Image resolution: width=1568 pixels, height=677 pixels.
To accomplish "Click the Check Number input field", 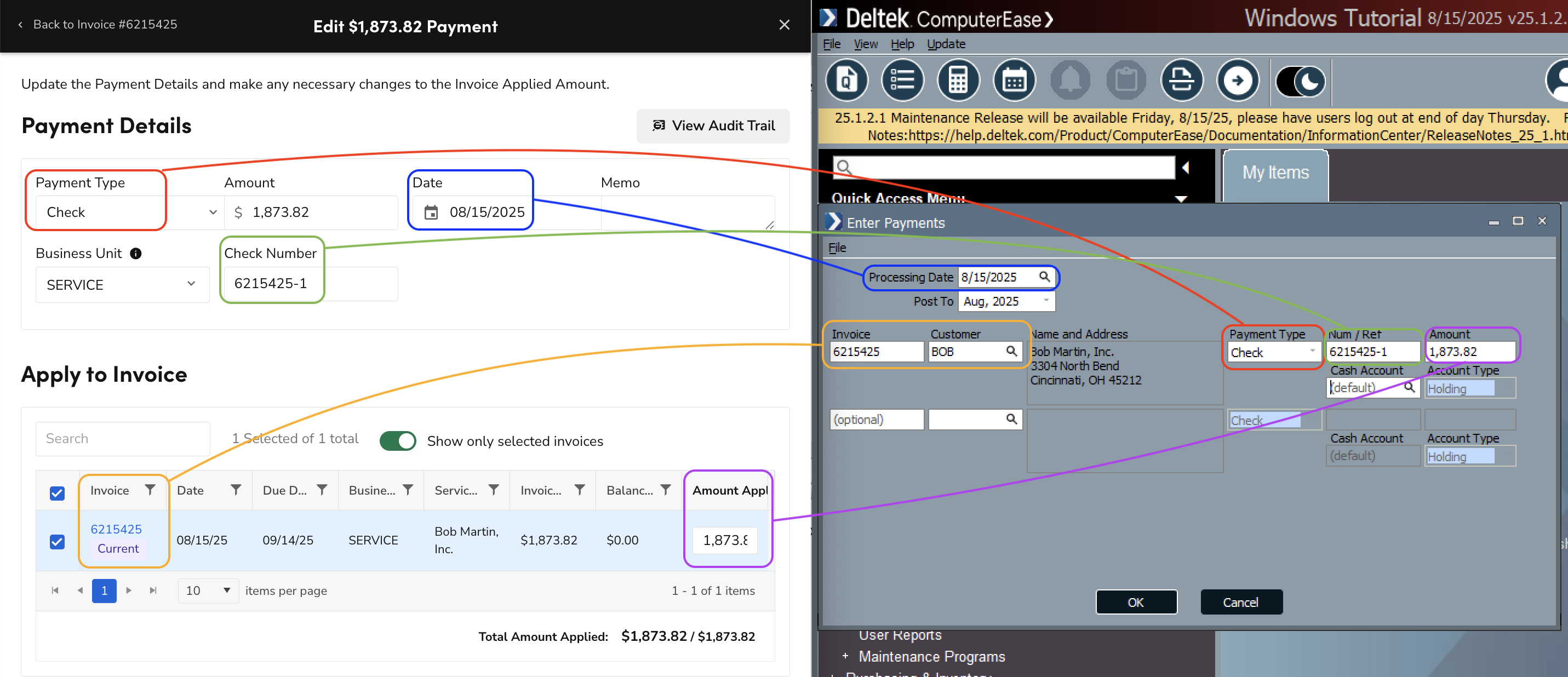I will [311, 284].
